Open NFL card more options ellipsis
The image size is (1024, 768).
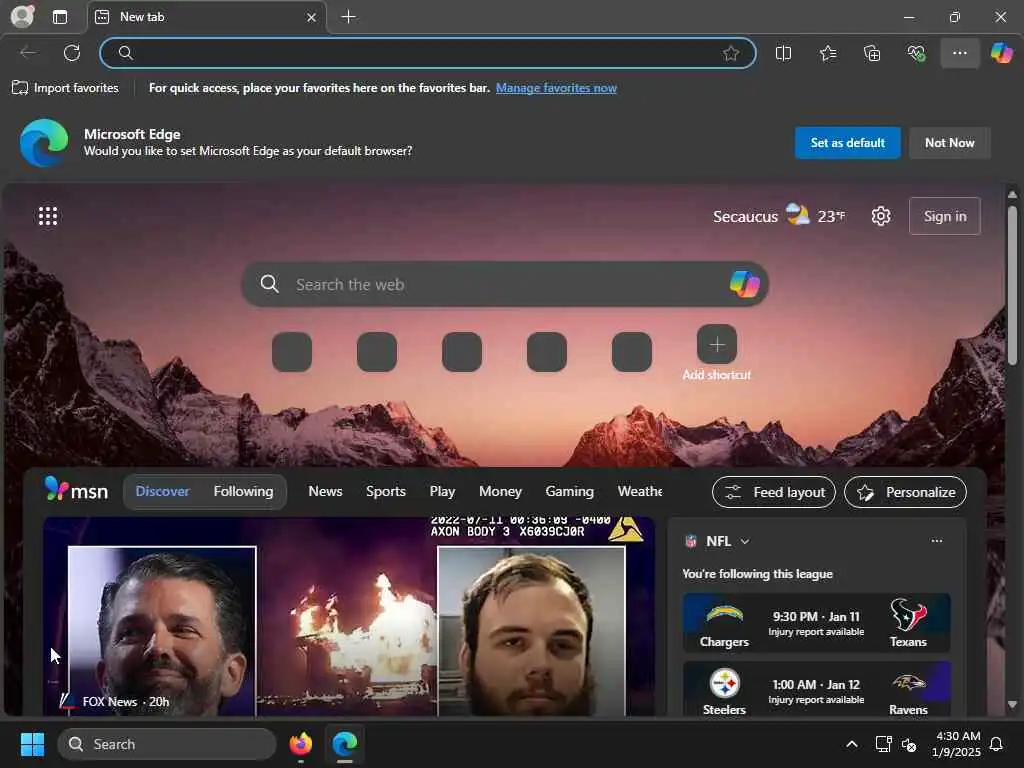936,541
